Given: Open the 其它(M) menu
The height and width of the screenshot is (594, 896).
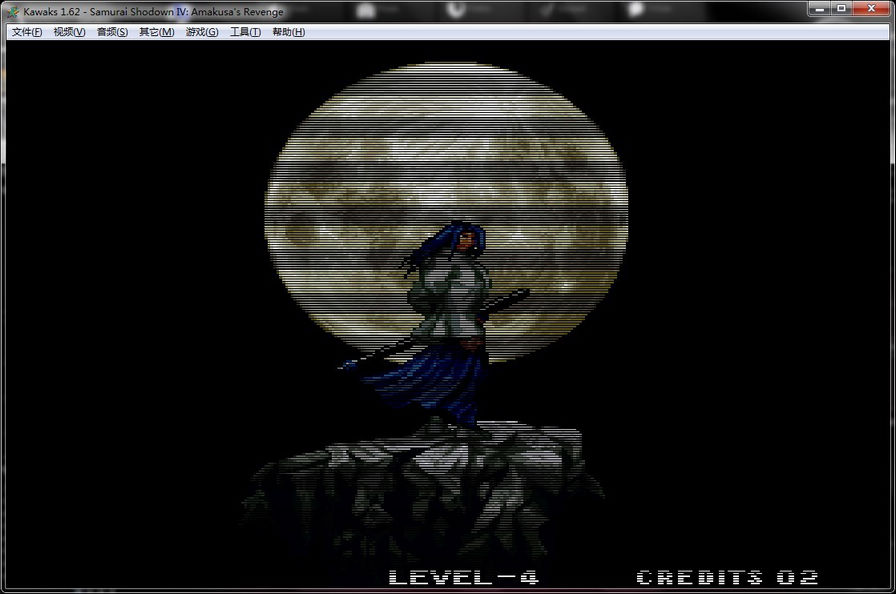Looking at the screenshot, I should click(x=157, y=32).
